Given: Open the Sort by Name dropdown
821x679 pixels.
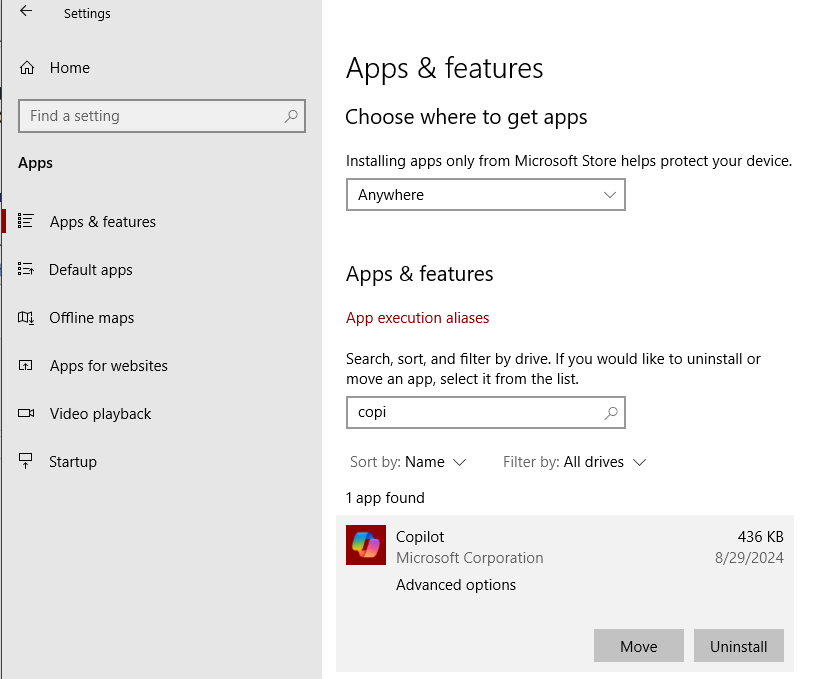Looking at the screenshot, I should point(408,462).
